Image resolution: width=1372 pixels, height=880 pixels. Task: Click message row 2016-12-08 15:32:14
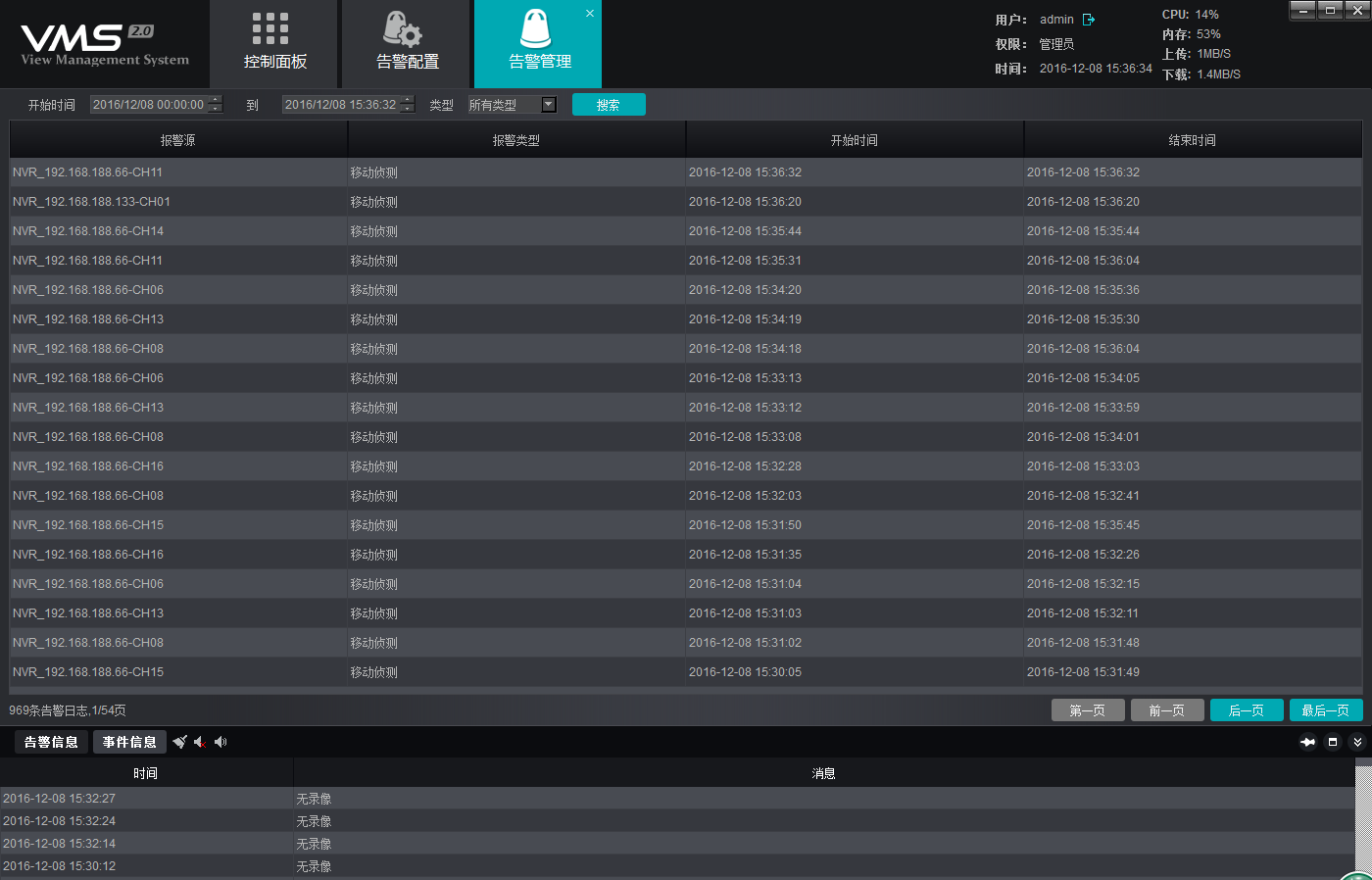677,844
